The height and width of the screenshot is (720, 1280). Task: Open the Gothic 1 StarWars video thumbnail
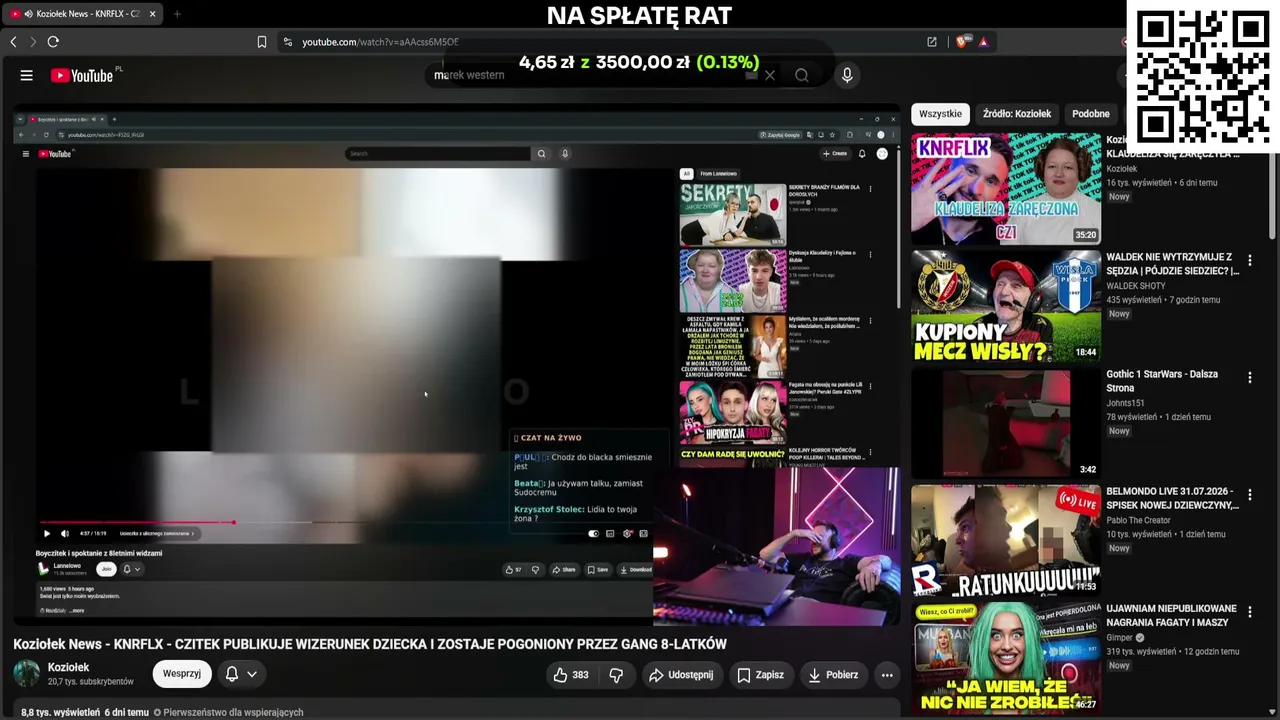click(1006, 423)
